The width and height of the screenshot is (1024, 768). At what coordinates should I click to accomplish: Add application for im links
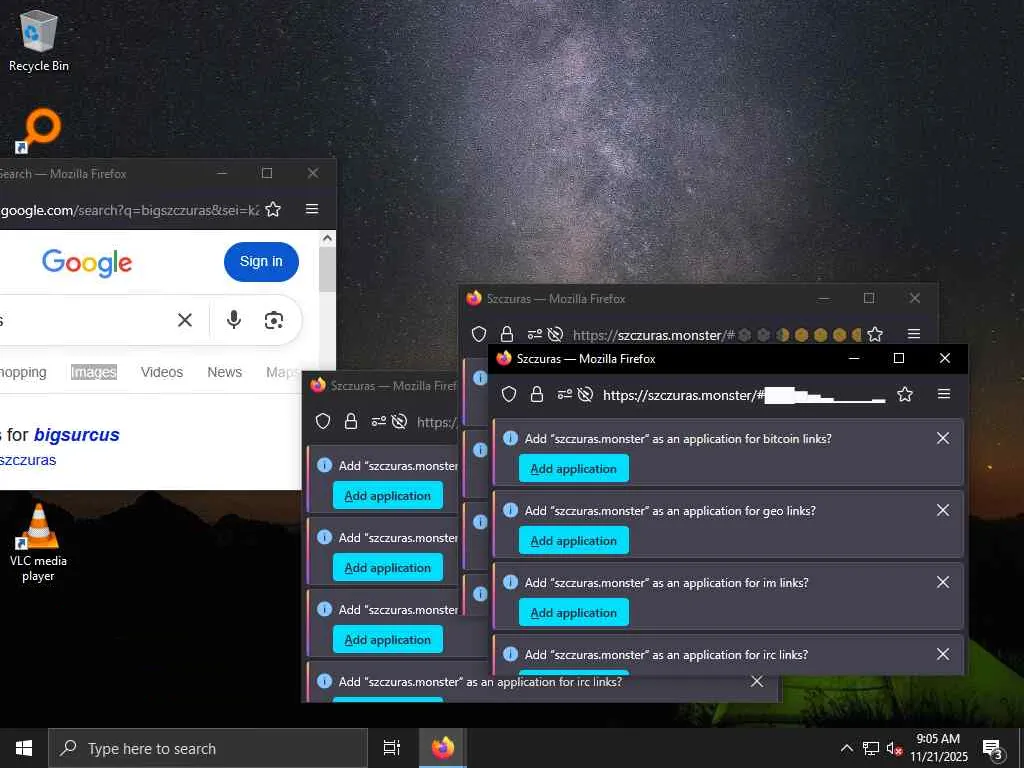573,612
